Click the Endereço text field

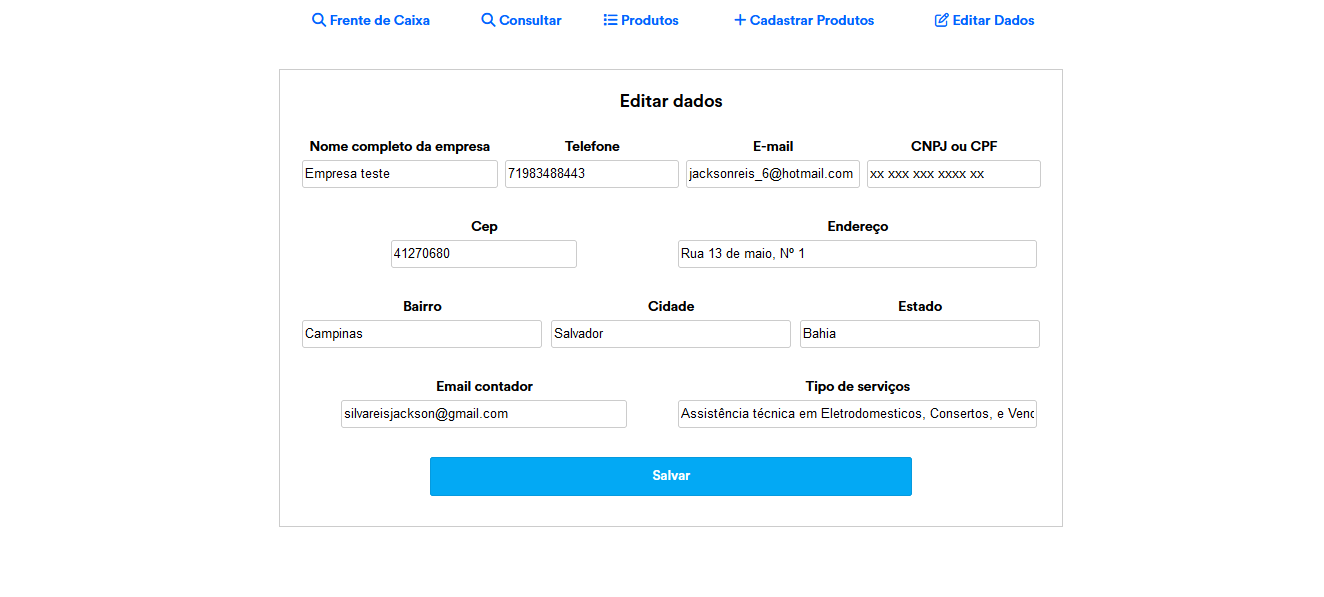click(x=857, y=254)
